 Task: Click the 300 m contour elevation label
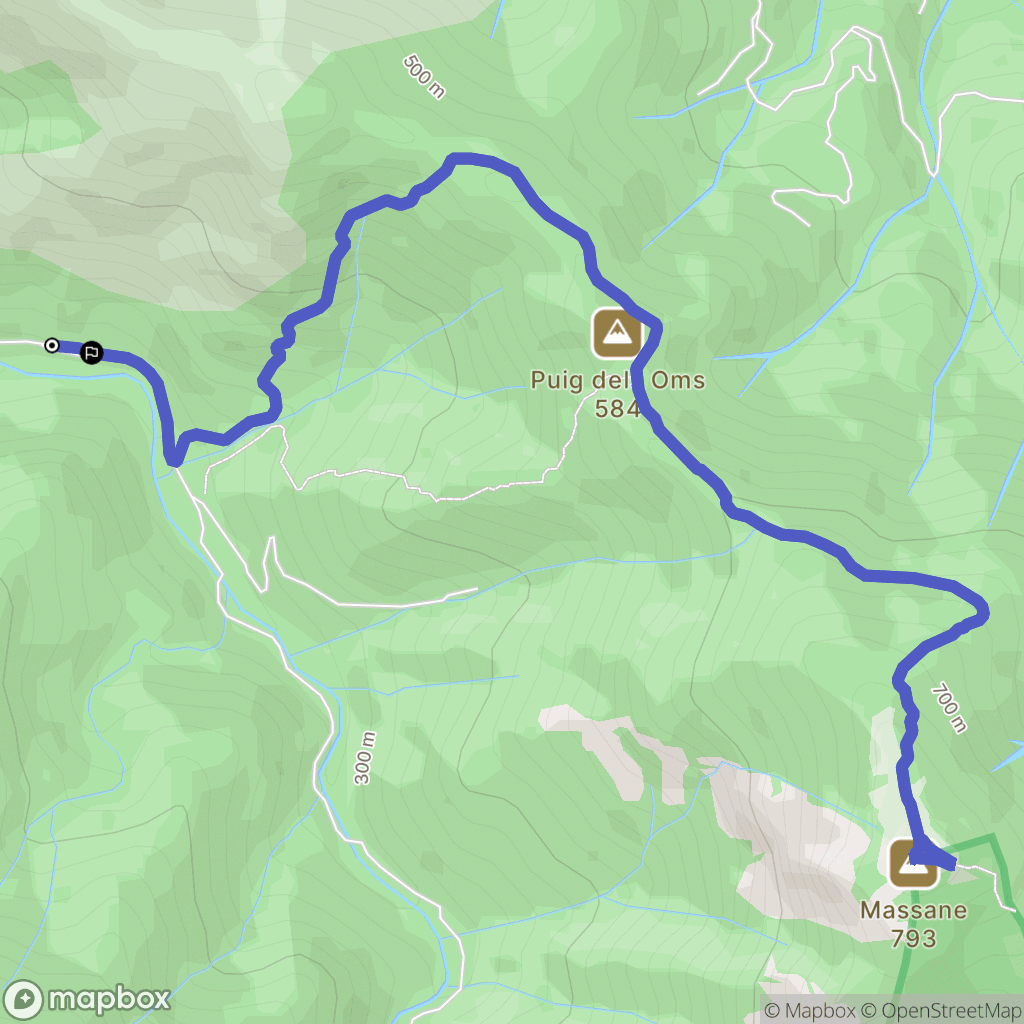[x=365, y=758]
